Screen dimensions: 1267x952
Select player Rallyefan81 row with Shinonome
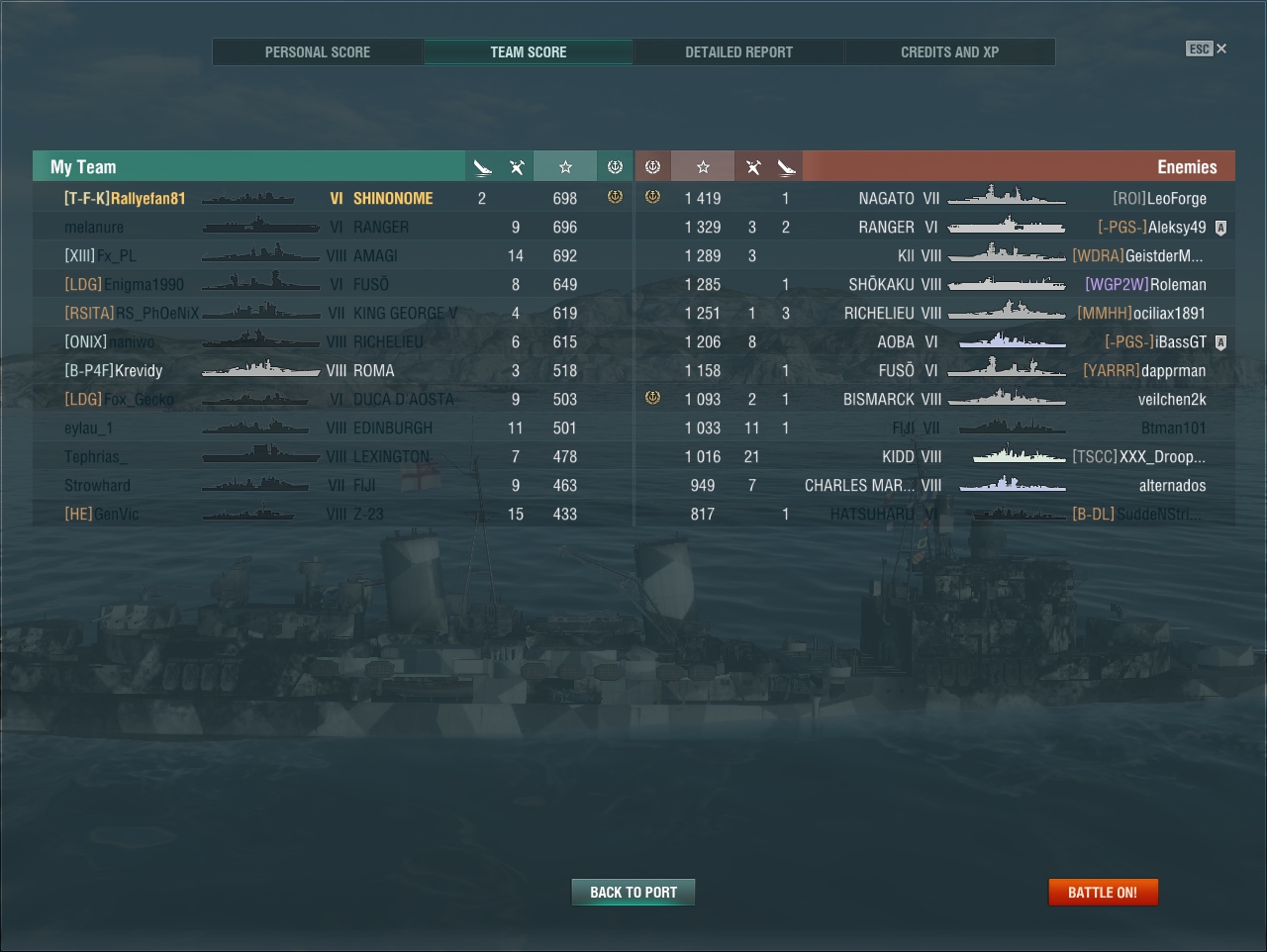[333, 198]
